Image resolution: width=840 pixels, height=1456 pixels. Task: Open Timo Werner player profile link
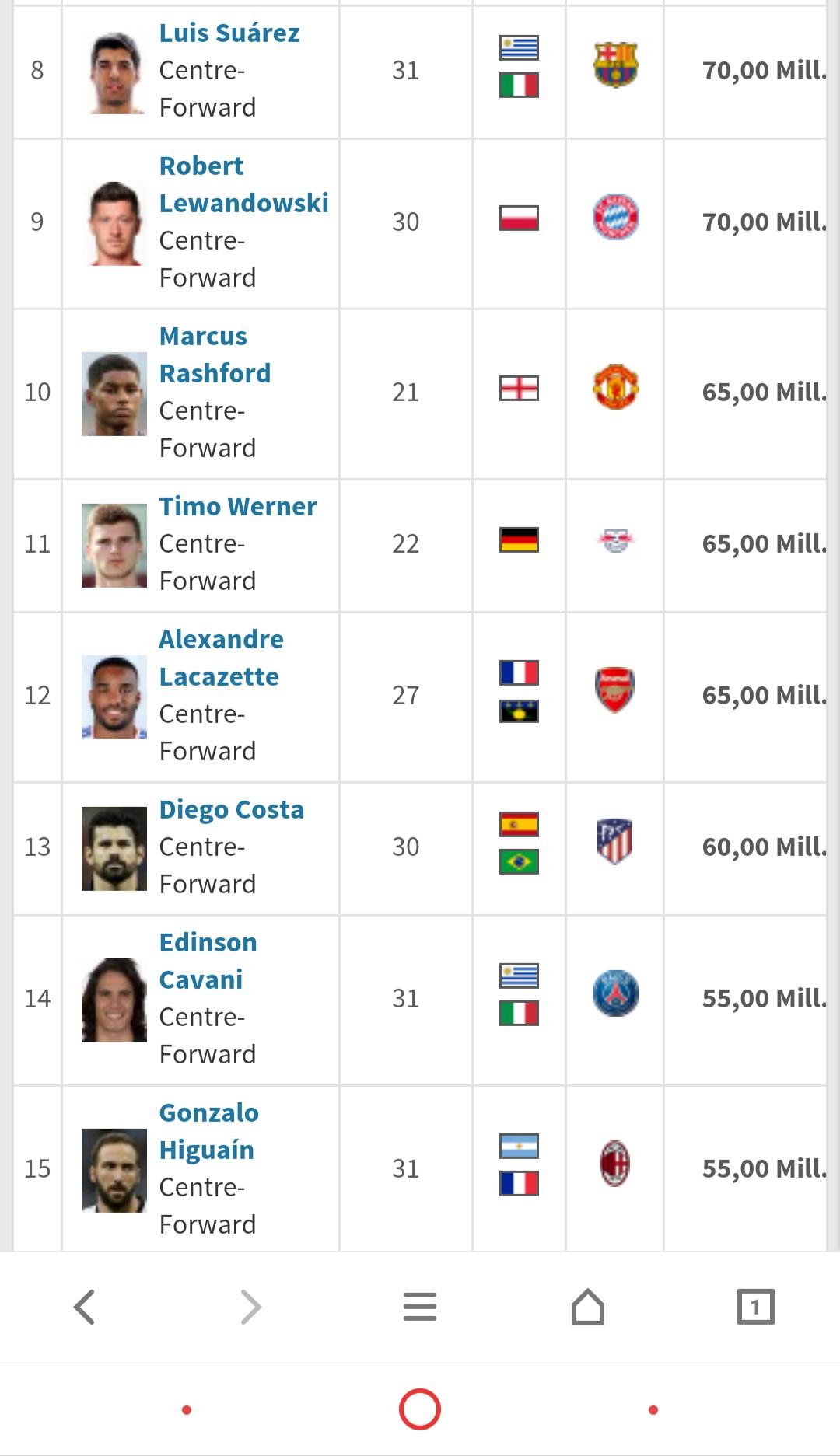coord(238,506)
